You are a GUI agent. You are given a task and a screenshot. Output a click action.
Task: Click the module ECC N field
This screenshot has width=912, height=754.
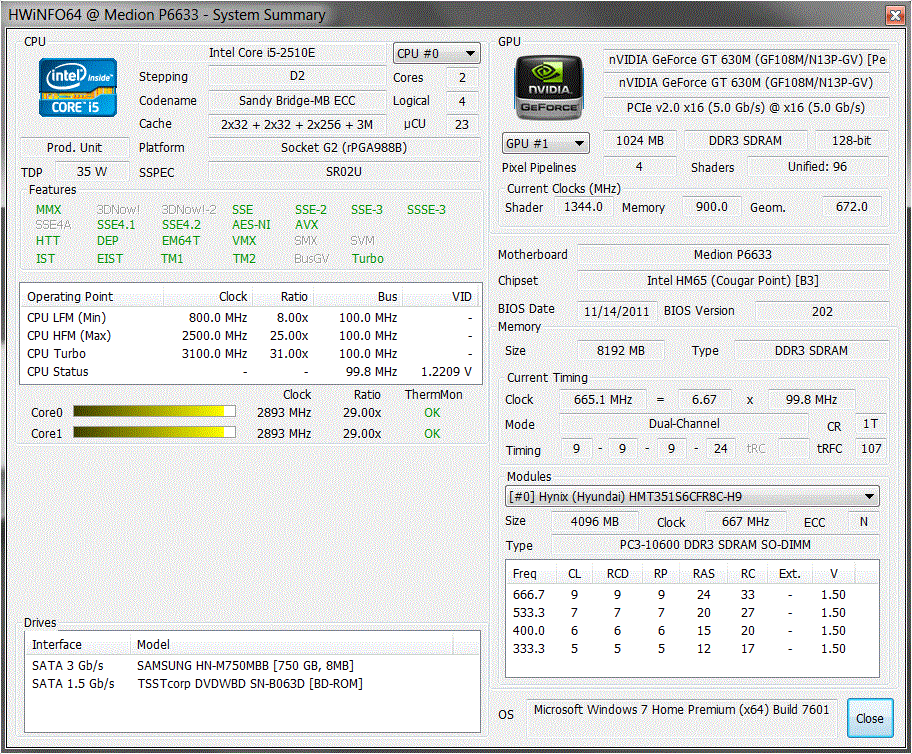coord(863,522)
